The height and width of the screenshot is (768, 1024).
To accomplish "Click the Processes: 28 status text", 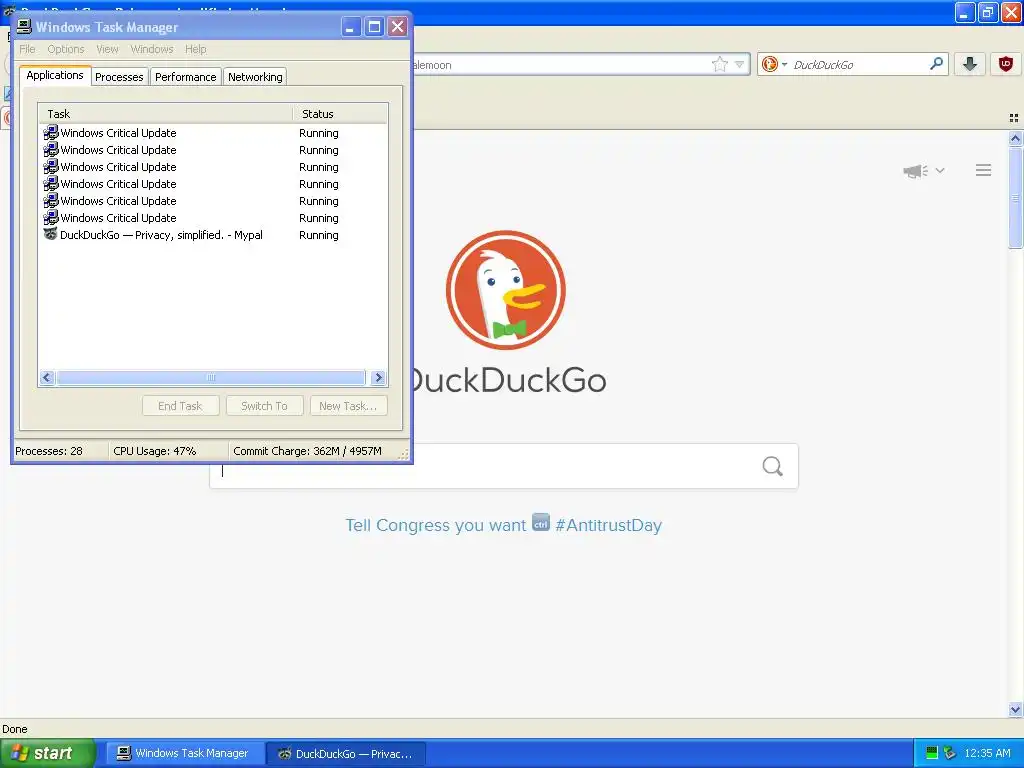I will (x=49, y=451).
